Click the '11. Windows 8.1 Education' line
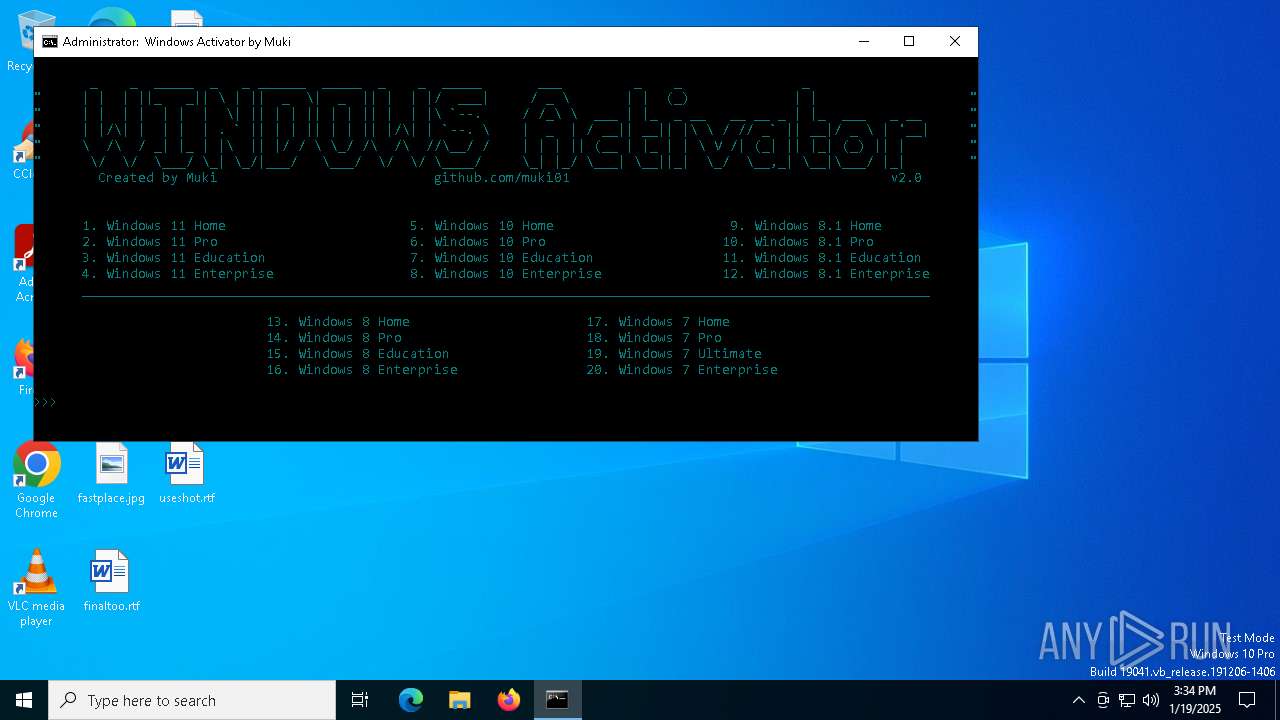 tap(822, 258)
